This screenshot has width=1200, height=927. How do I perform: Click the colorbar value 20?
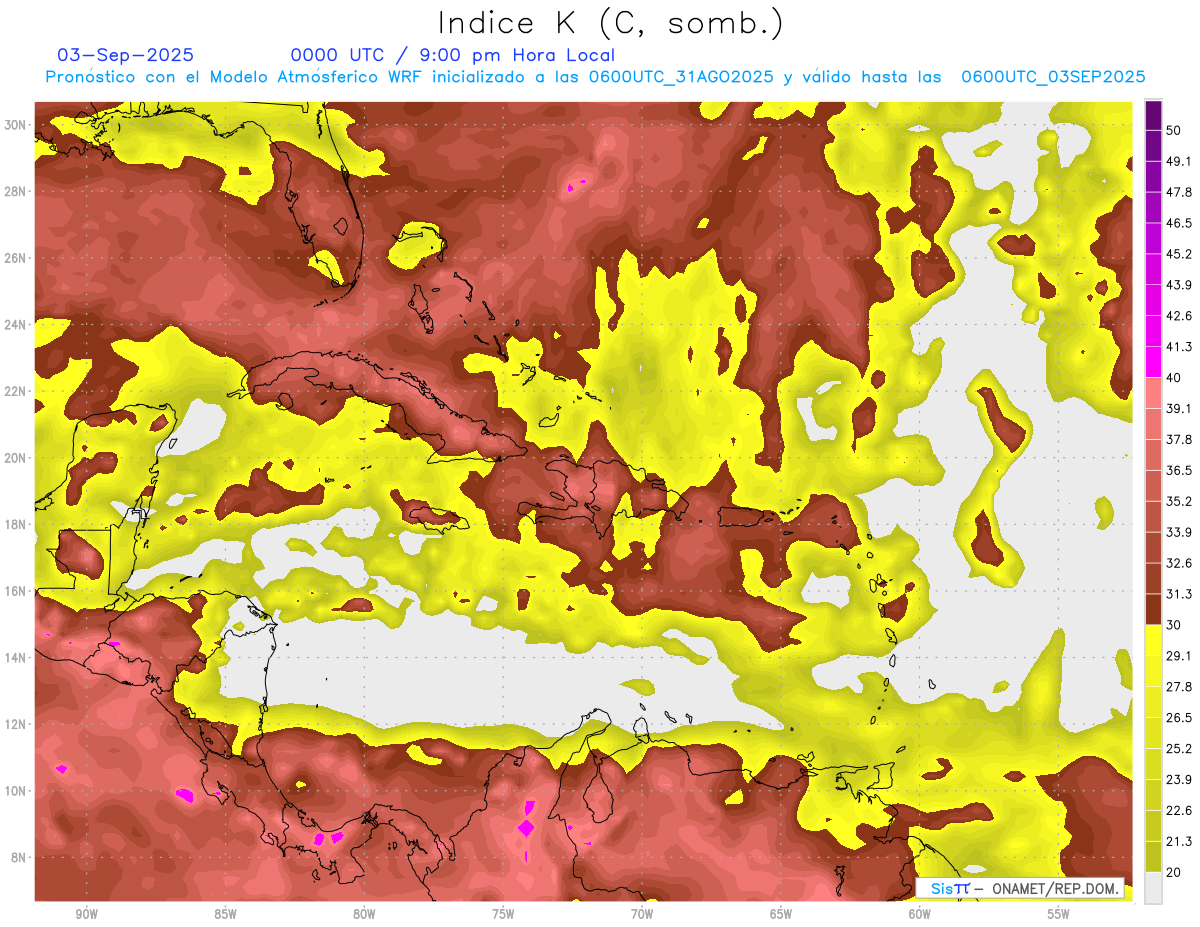click(1174, 872)
